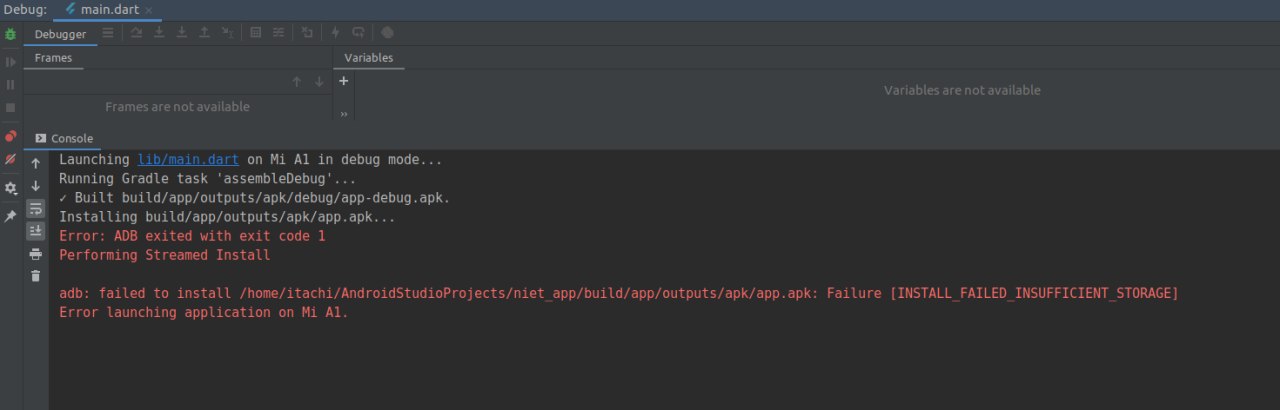Viewport: 1280px width, 410px height.
Task: Open lib/main.dart link in console
Action: tap(188, 160)
